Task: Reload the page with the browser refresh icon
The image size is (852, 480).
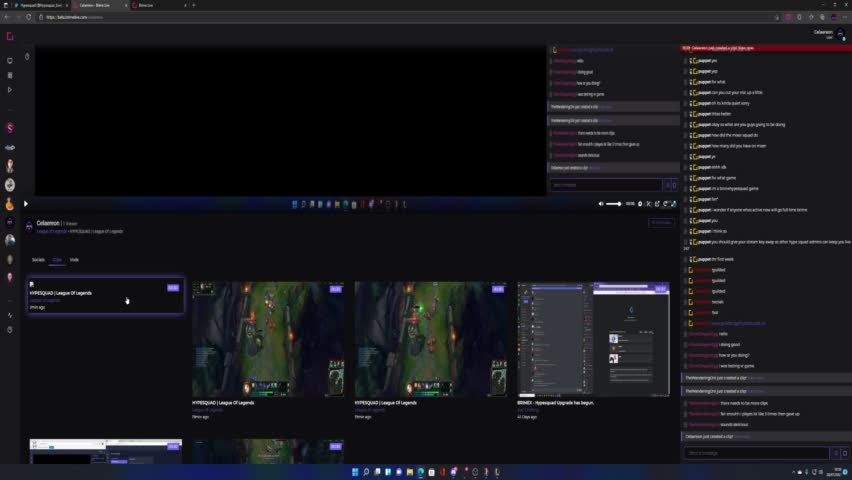Action: click(29, 17)
